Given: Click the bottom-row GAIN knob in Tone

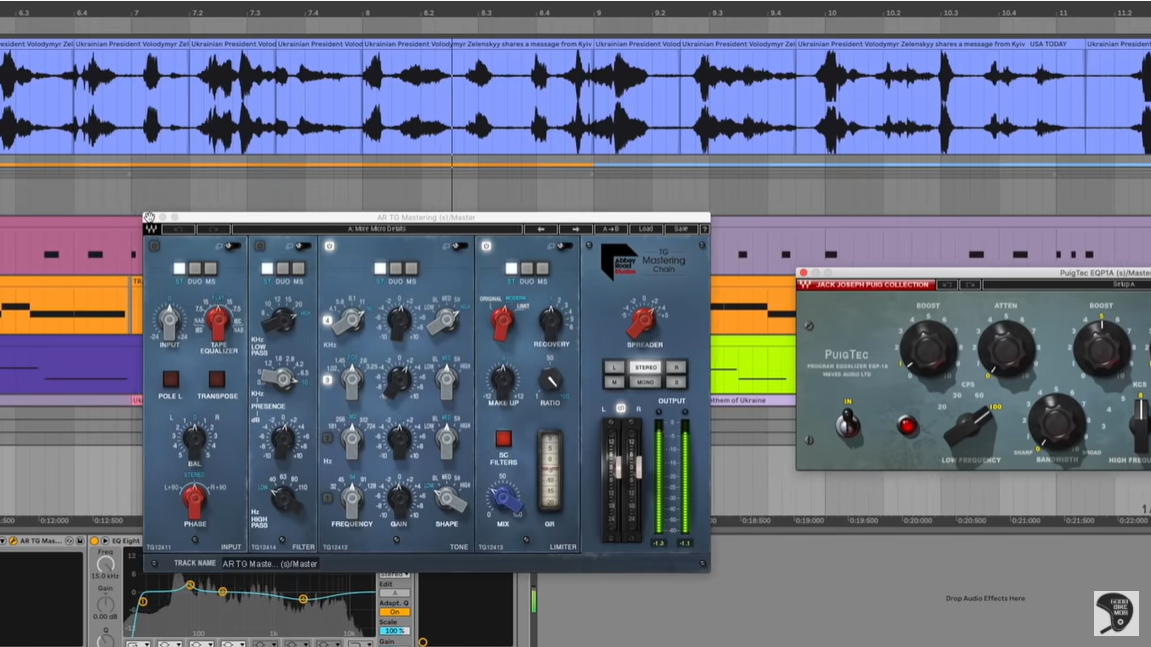Looking at the screenshot, I should (x=399, y=500).
